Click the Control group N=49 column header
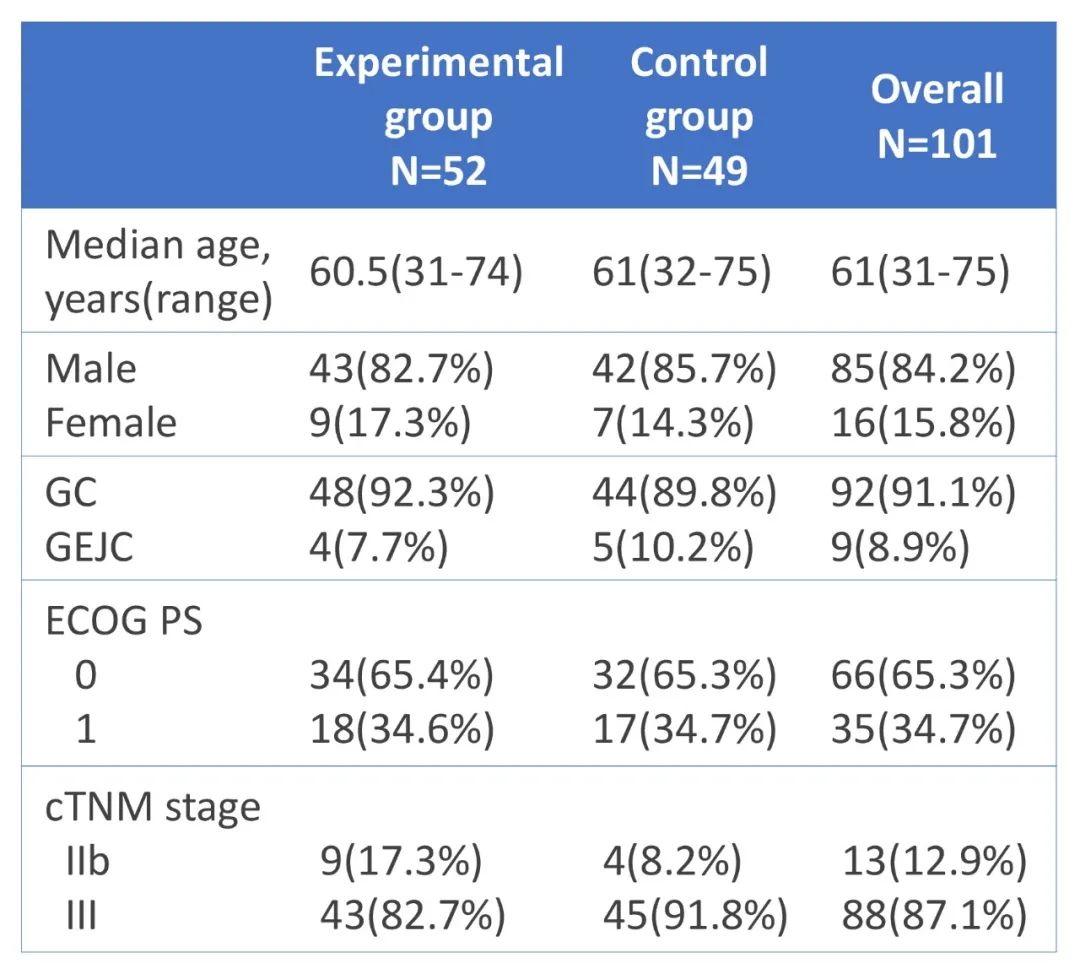This screenshot has height=974, width=1080. pyautogui.click(x=699, y=116)
